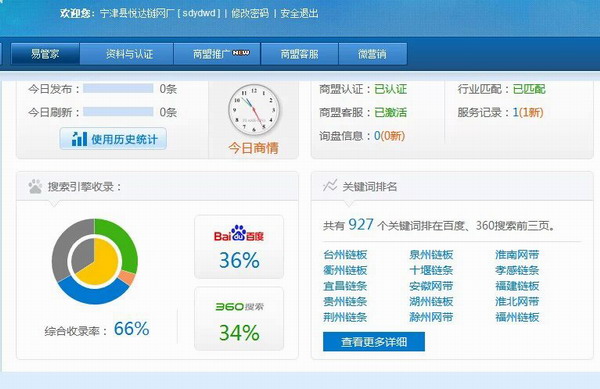Go to the 微营销 tab
This screenshot has height=389, width=600.
(373, 54)
